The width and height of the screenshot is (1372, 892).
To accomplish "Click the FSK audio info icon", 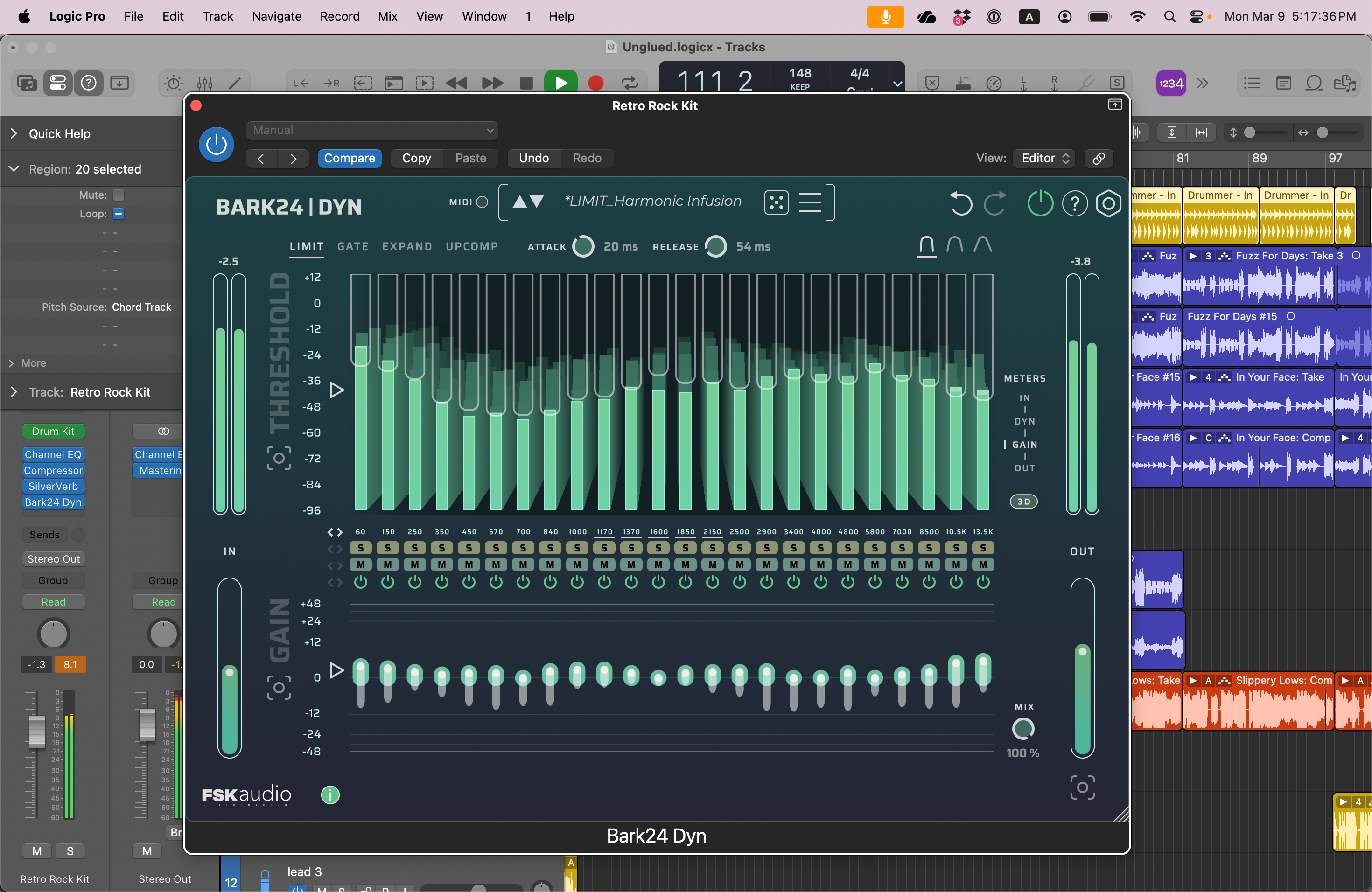I will (x=330, y=795).
